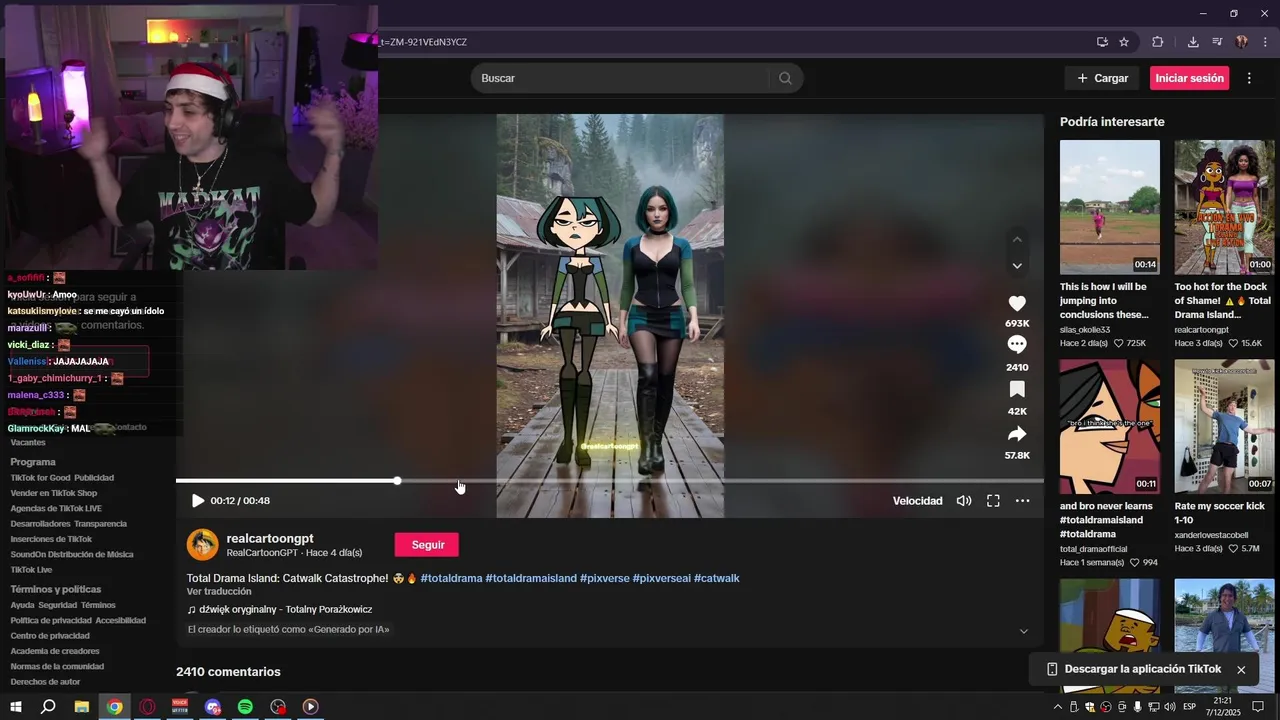This screenshot has width=1280, height=720.
Task: Open comments via the speech bubble icon
Action: click(1017, 344)
